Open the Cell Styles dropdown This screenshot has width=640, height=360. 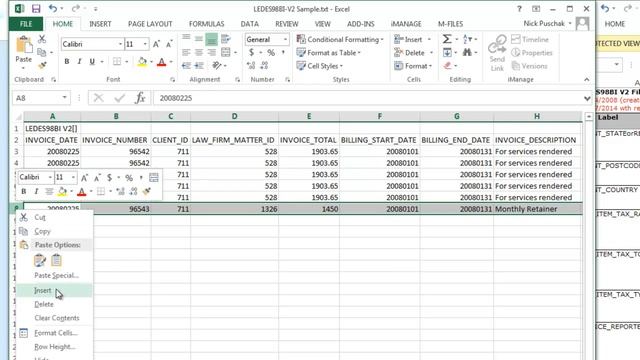(x=320, y=66)
